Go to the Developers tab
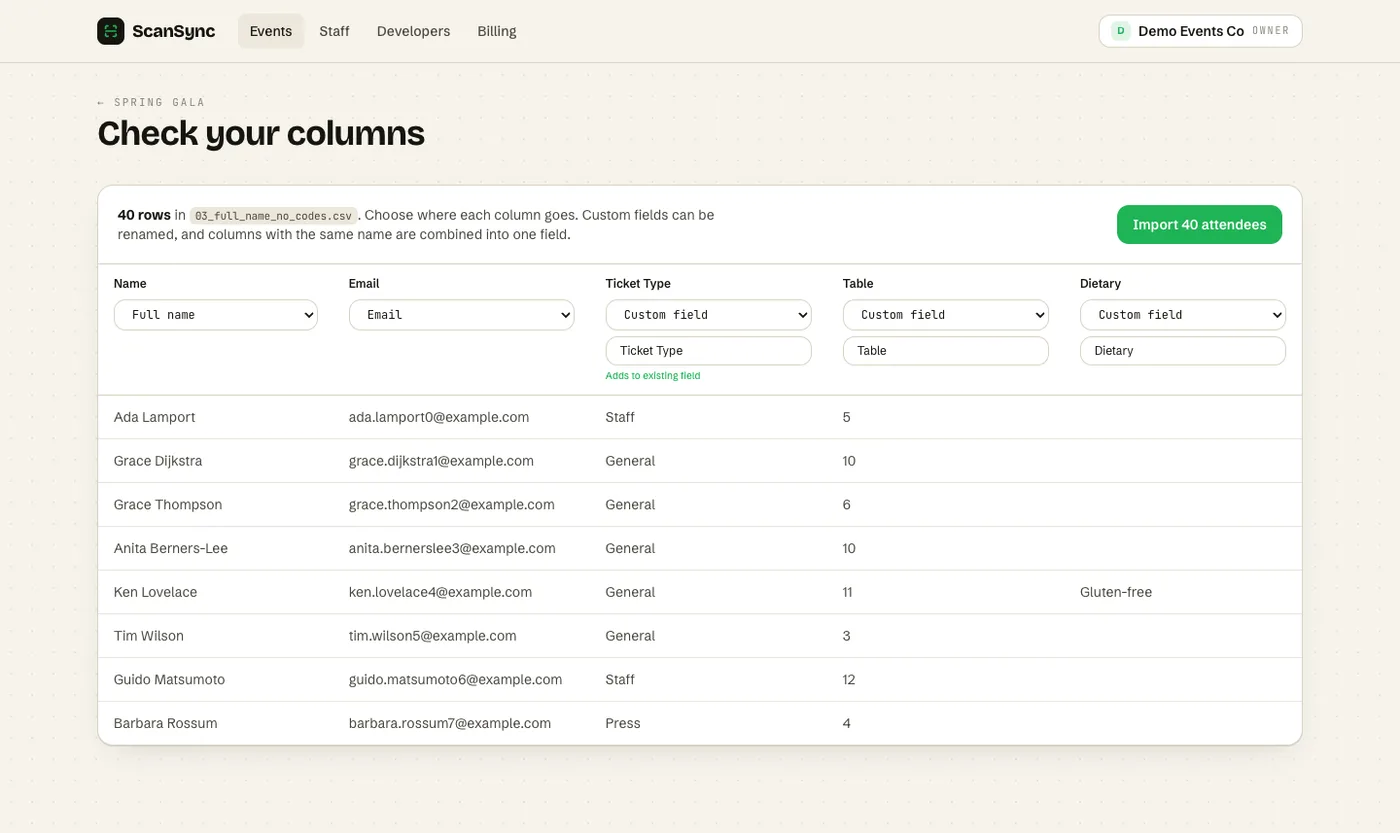 (413, 31)
